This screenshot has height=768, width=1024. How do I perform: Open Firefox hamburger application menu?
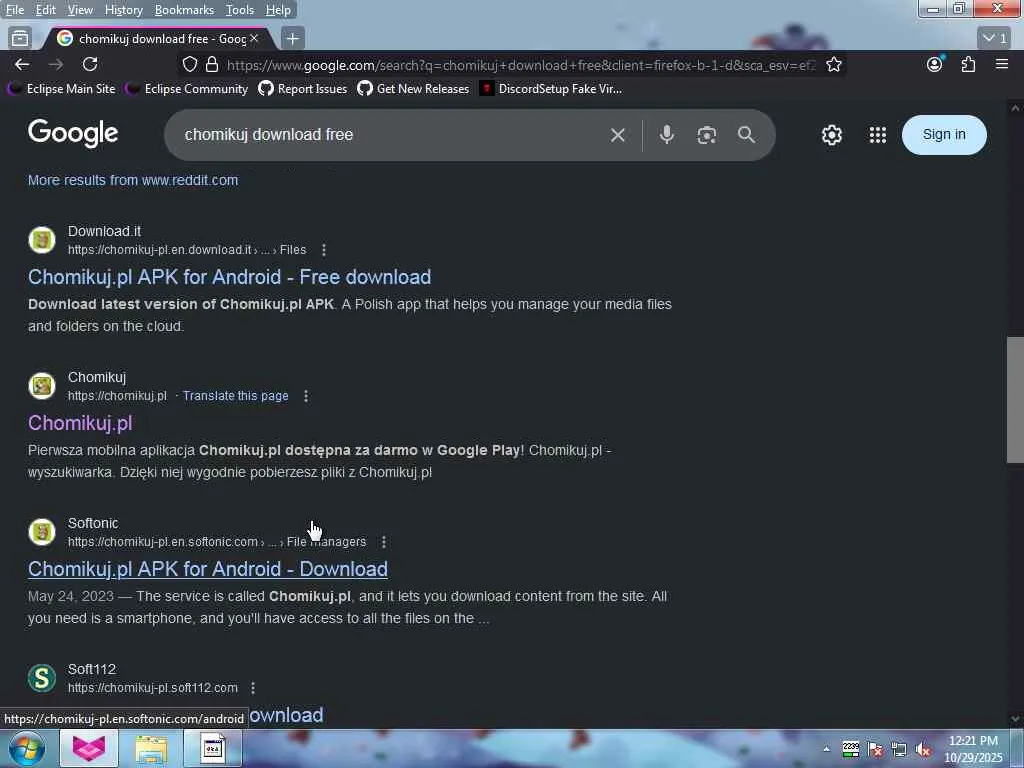(x=1002, y=64)
